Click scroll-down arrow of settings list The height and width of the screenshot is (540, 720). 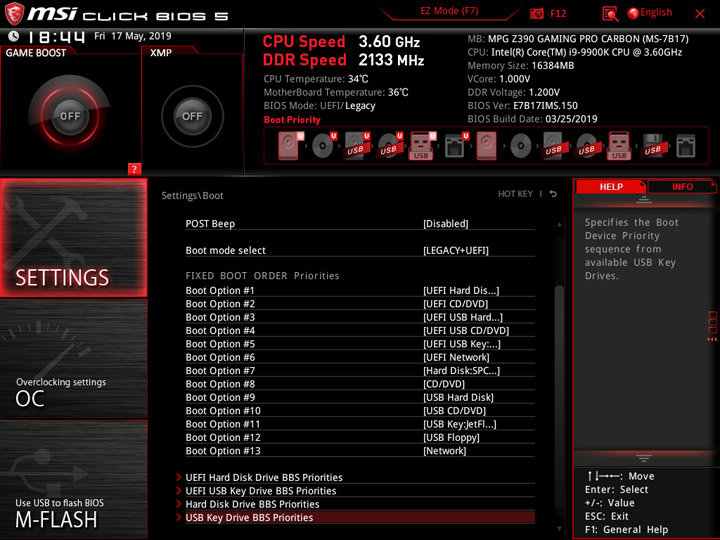[559, 529]
